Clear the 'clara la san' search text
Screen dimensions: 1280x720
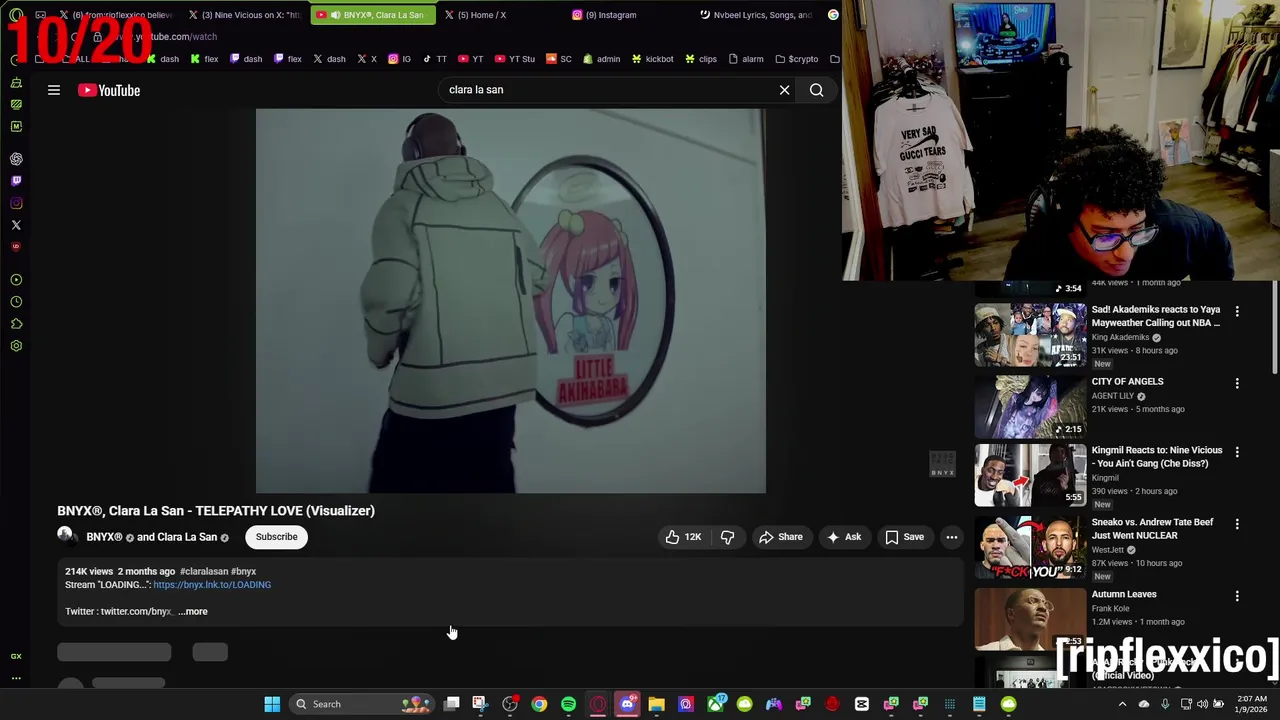[784, 90]
